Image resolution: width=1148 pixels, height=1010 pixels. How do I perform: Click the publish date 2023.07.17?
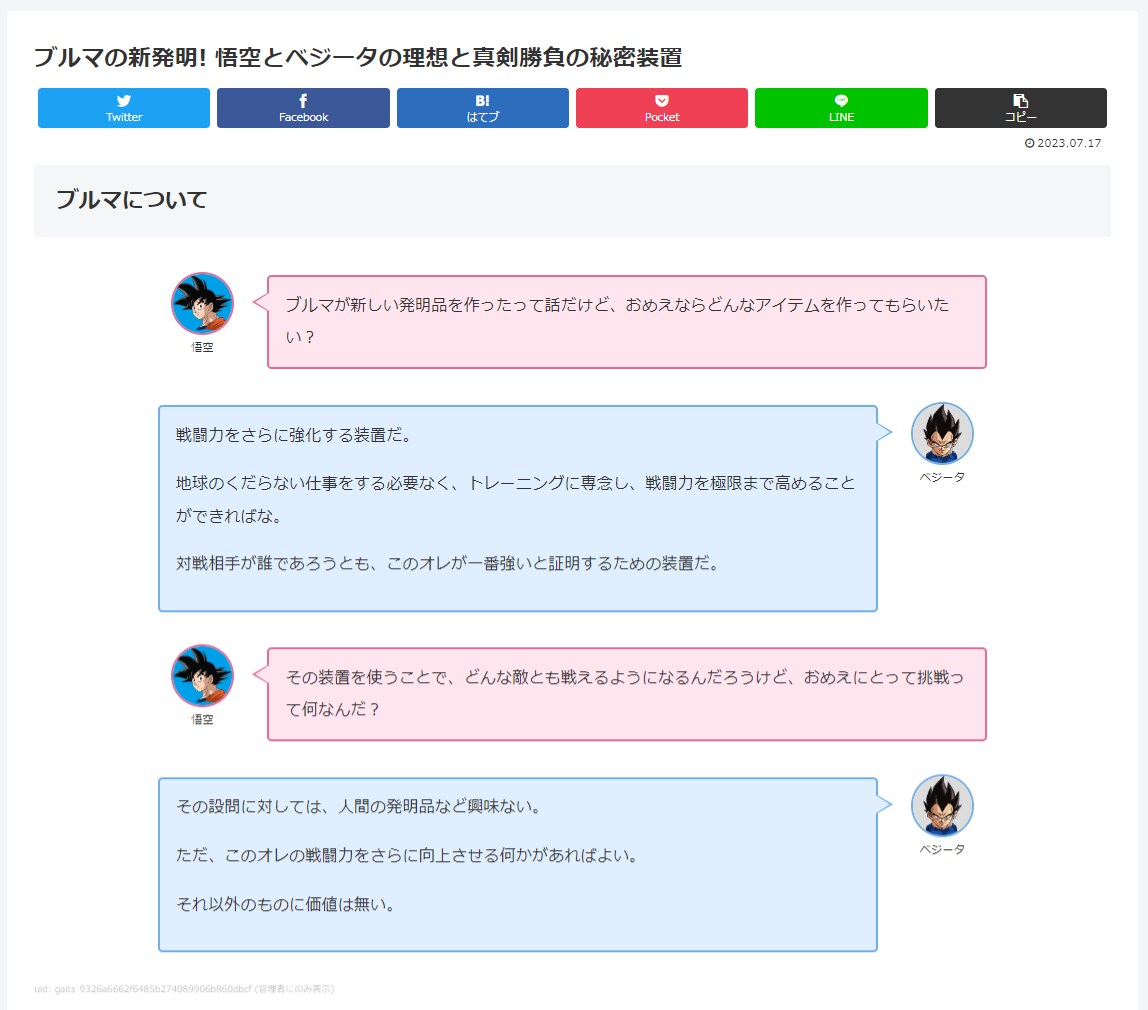(x=1069, y=143)
